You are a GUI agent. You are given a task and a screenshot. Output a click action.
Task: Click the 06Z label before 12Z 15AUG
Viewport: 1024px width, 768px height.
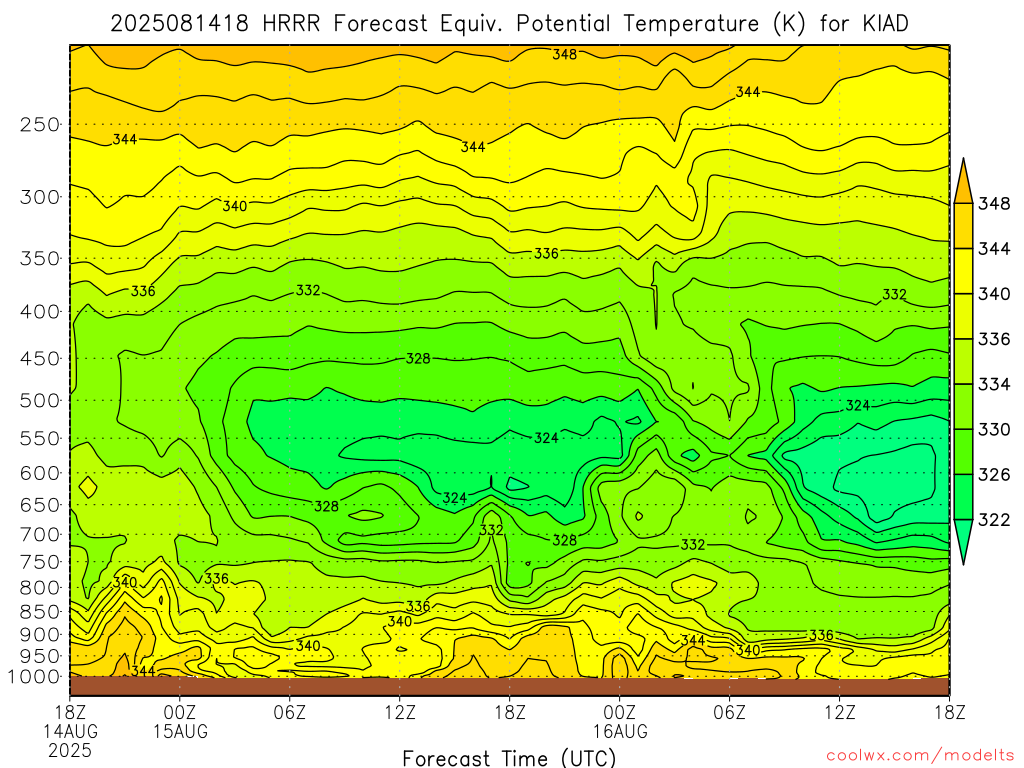tap(290, 711)
